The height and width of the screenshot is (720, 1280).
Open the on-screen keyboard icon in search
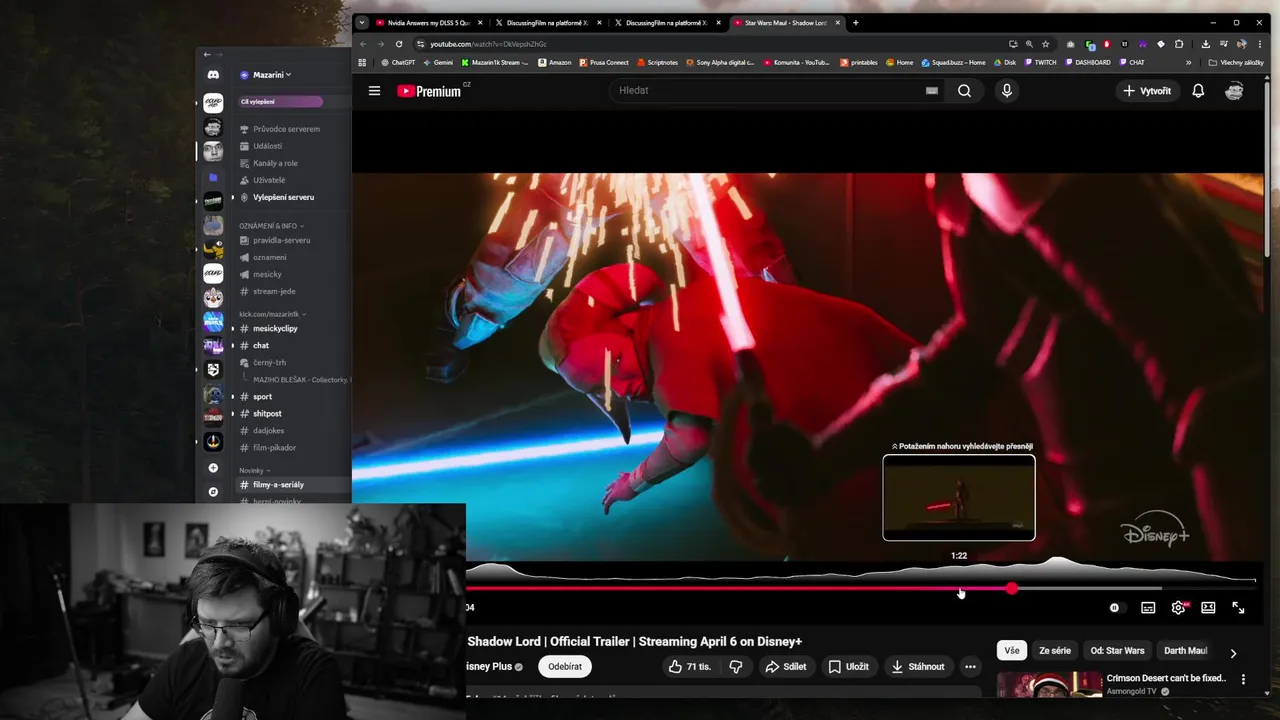point(931,90)
